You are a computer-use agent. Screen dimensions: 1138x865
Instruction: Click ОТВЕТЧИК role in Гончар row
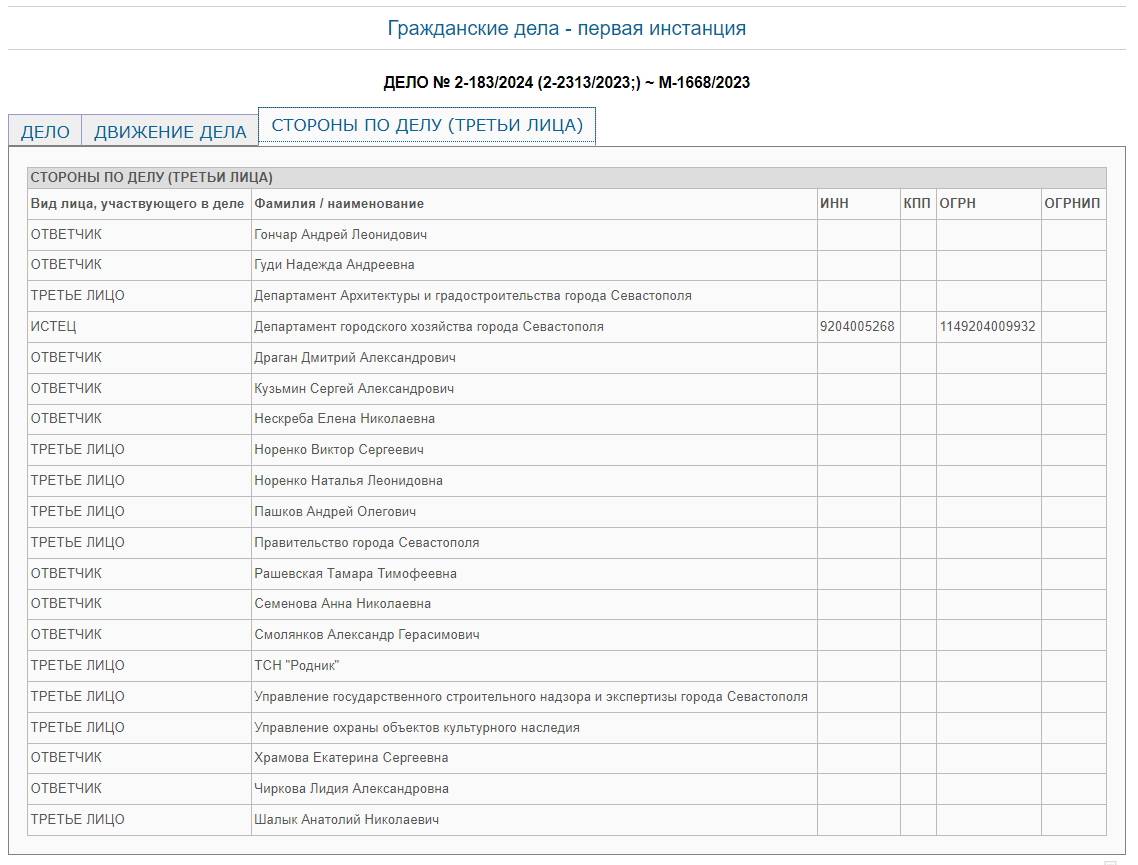pyautogui.click(x=66, y=234)
